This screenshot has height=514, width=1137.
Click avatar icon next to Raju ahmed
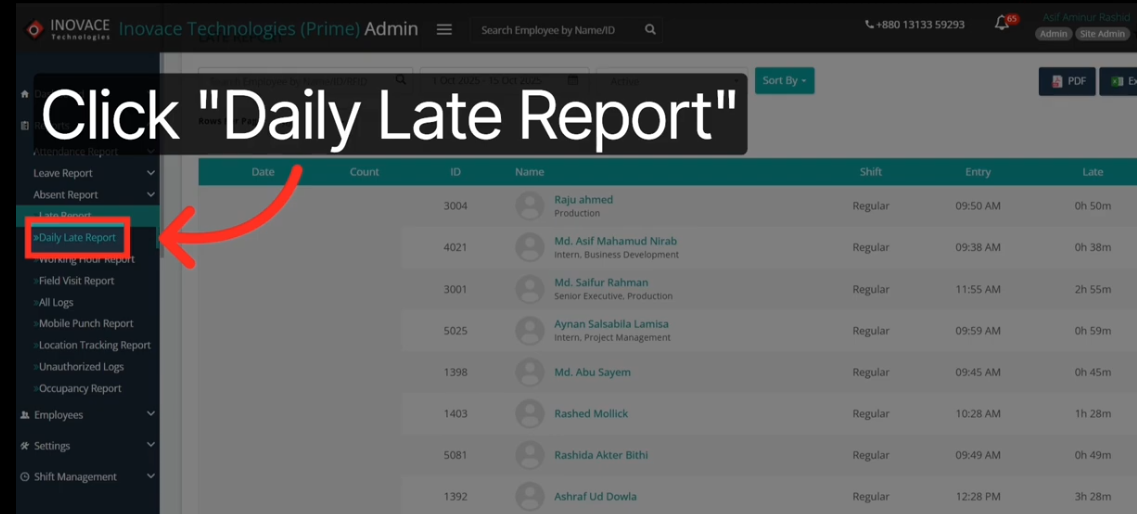point(530,206)
